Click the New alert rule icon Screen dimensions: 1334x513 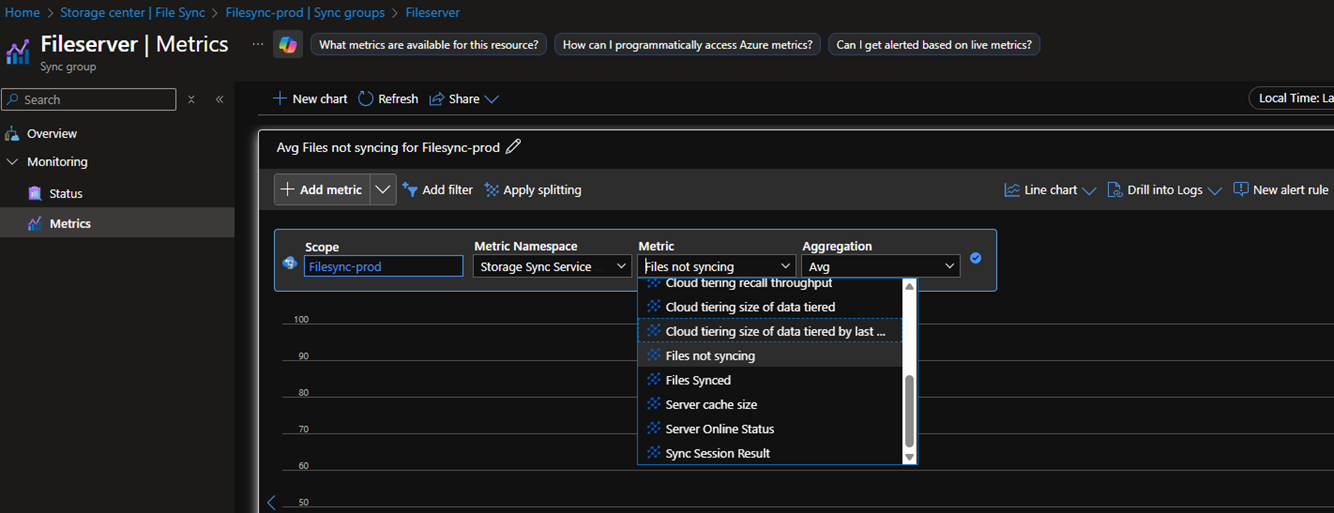tap(1241, 189)
